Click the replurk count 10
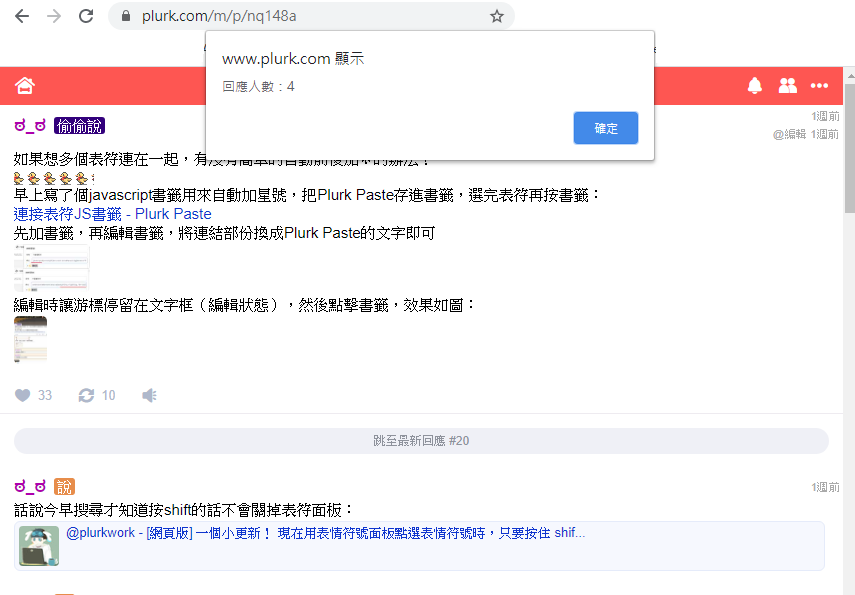This screenshot has width=855, height=595. [x=109, y=395]
